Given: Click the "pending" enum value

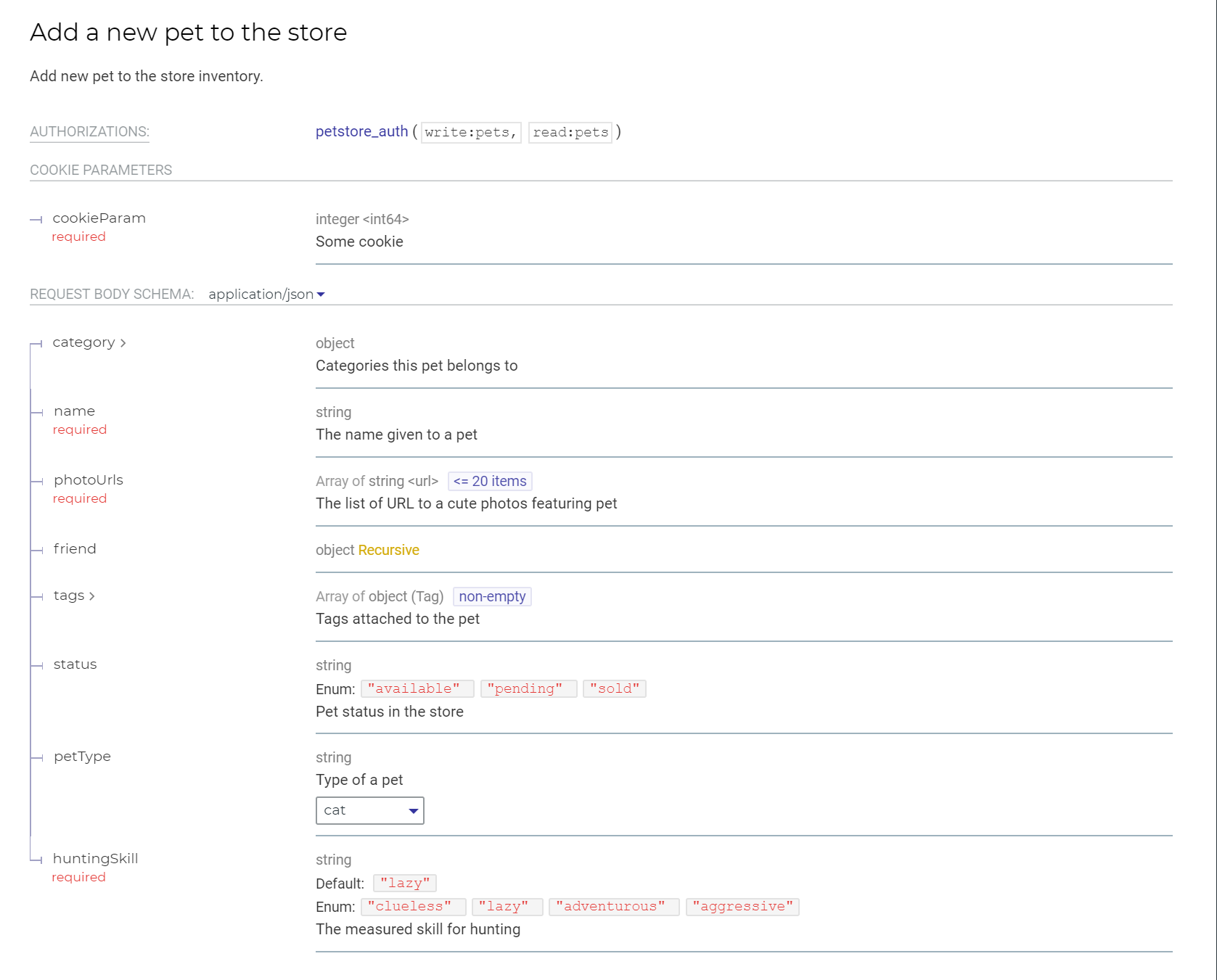Looking at the screenshot, I should 528,688.
